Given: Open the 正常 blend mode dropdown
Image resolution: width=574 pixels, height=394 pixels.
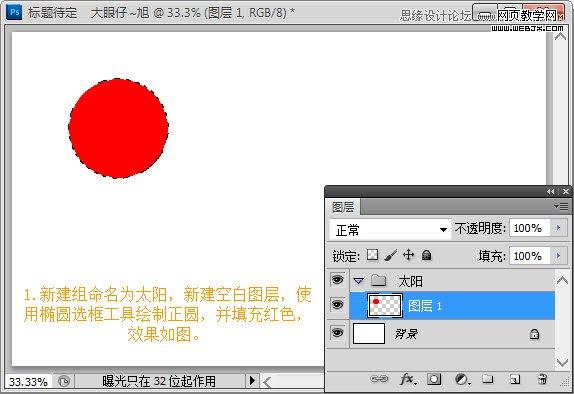Looking at the screenshot, I should coord(390,230).
